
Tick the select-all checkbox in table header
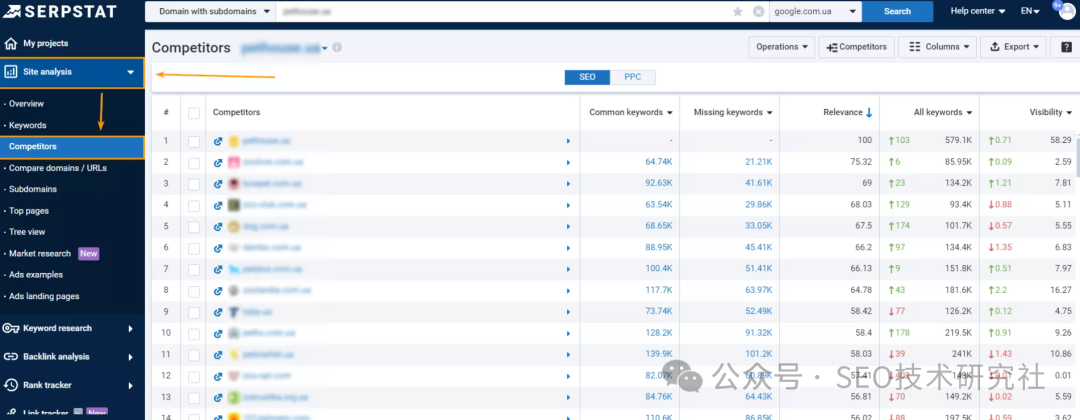[x=194, y=113]
